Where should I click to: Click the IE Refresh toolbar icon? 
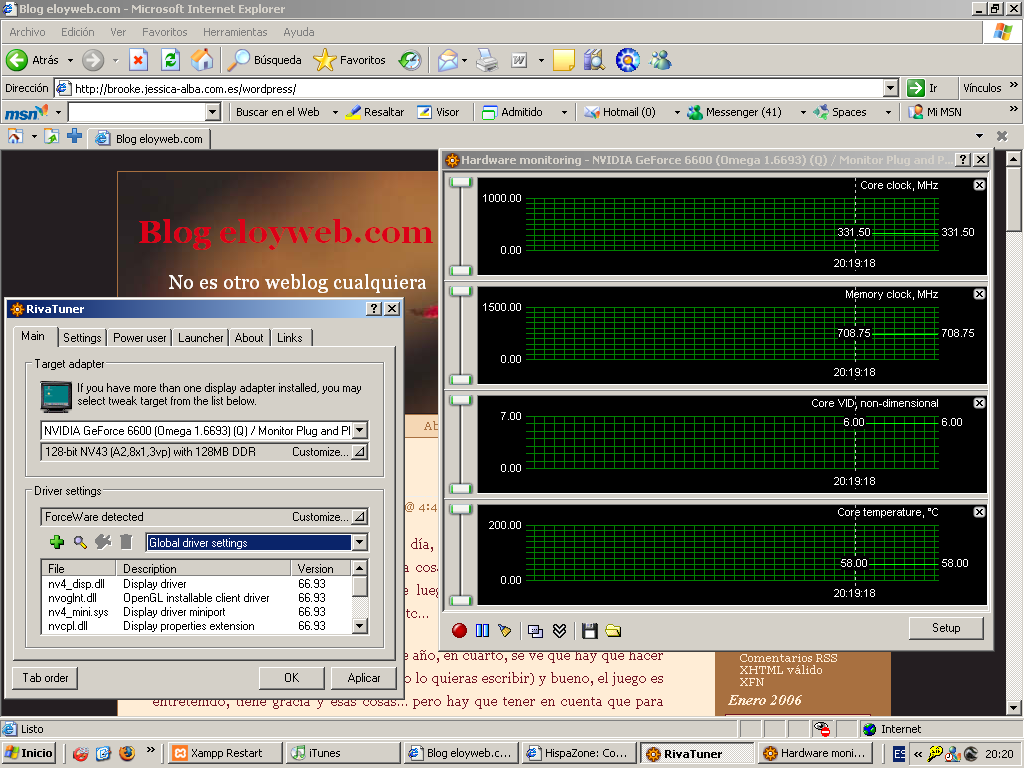click(170, 60)
